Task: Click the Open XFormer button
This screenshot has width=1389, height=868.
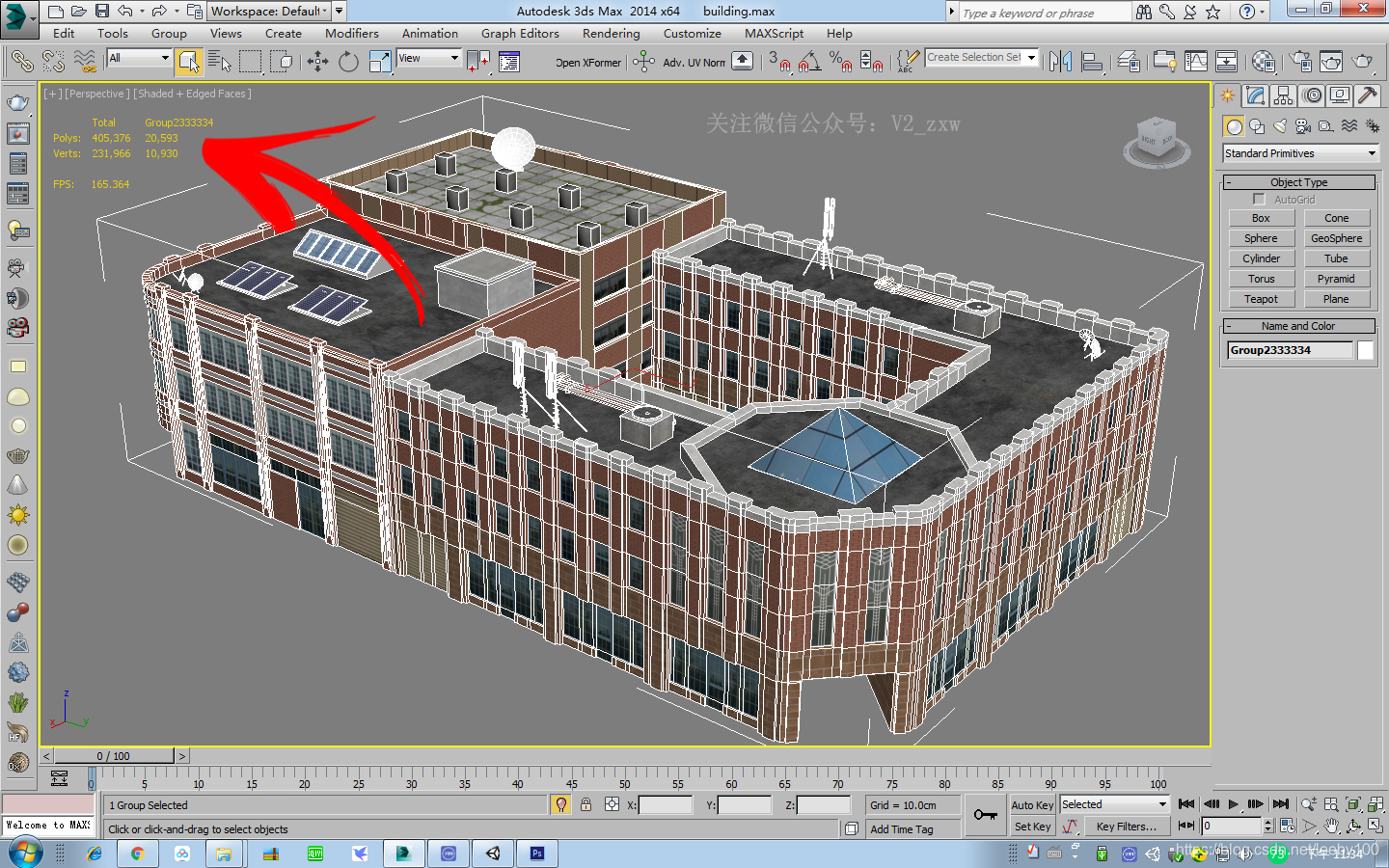Action: coord(587,63)
